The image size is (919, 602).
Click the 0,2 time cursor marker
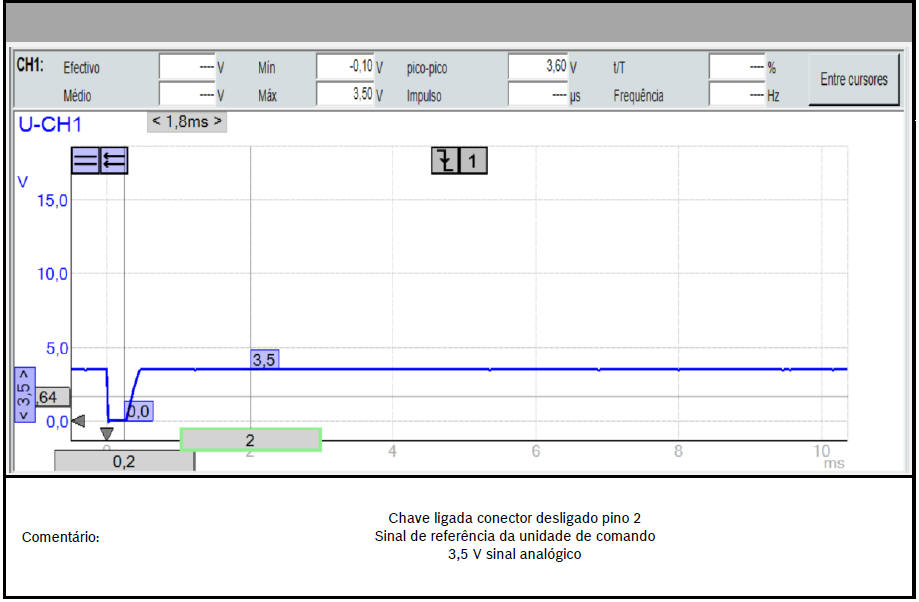tap(124, 461)
